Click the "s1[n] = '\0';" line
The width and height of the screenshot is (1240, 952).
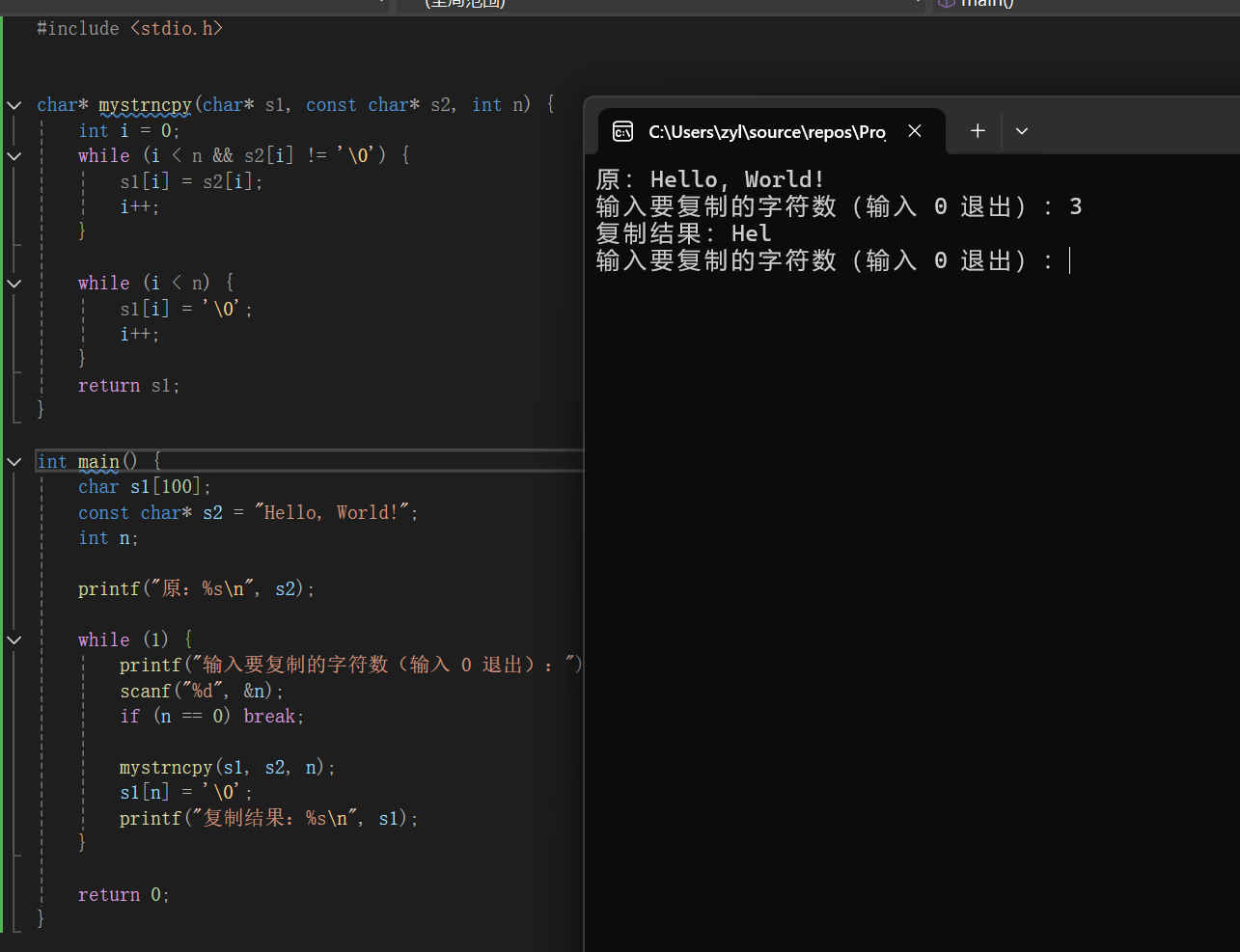tap(186, 793)
